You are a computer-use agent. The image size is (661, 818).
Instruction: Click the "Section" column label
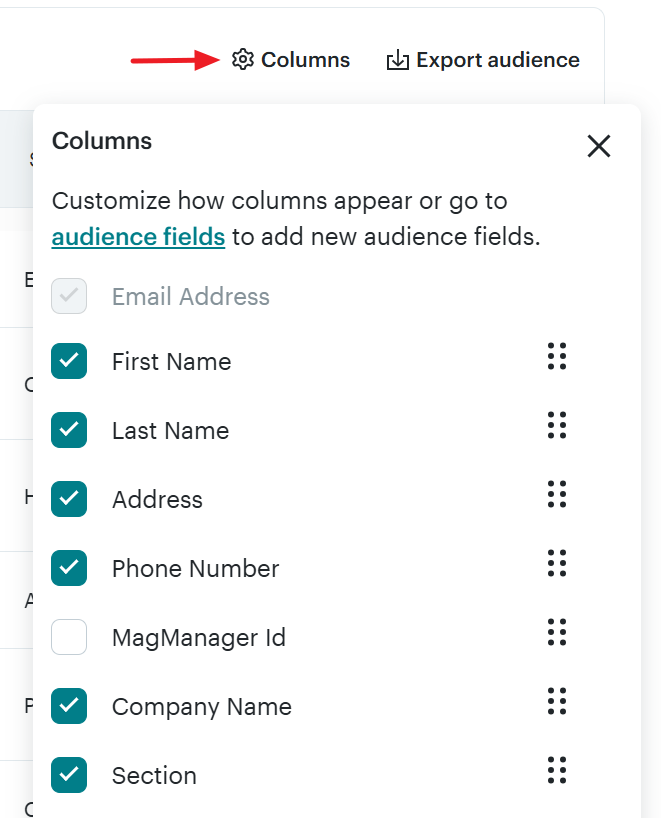[x=154, y=776]
